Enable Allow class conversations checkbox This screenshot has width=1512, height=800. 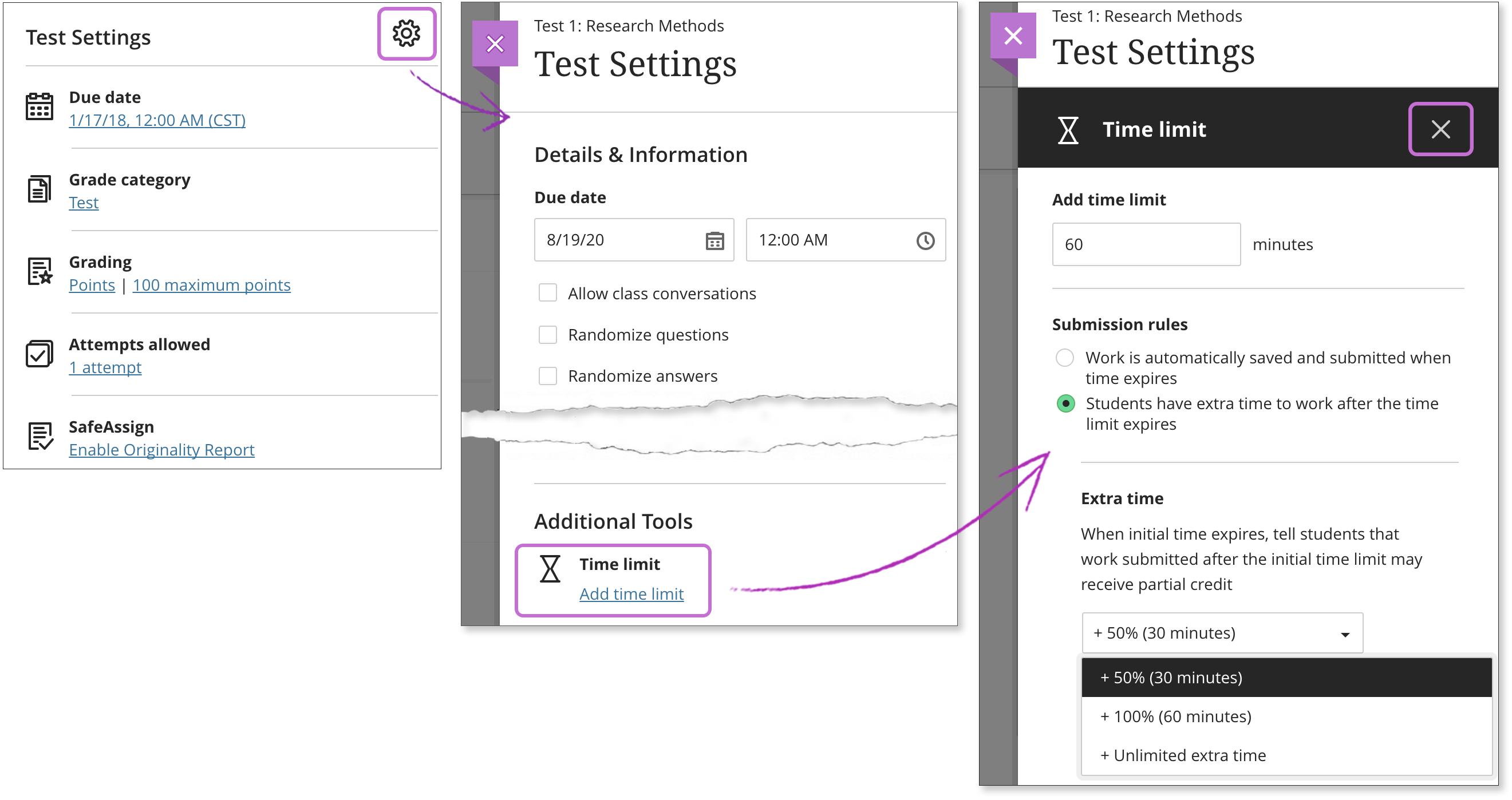coord(548,292)
